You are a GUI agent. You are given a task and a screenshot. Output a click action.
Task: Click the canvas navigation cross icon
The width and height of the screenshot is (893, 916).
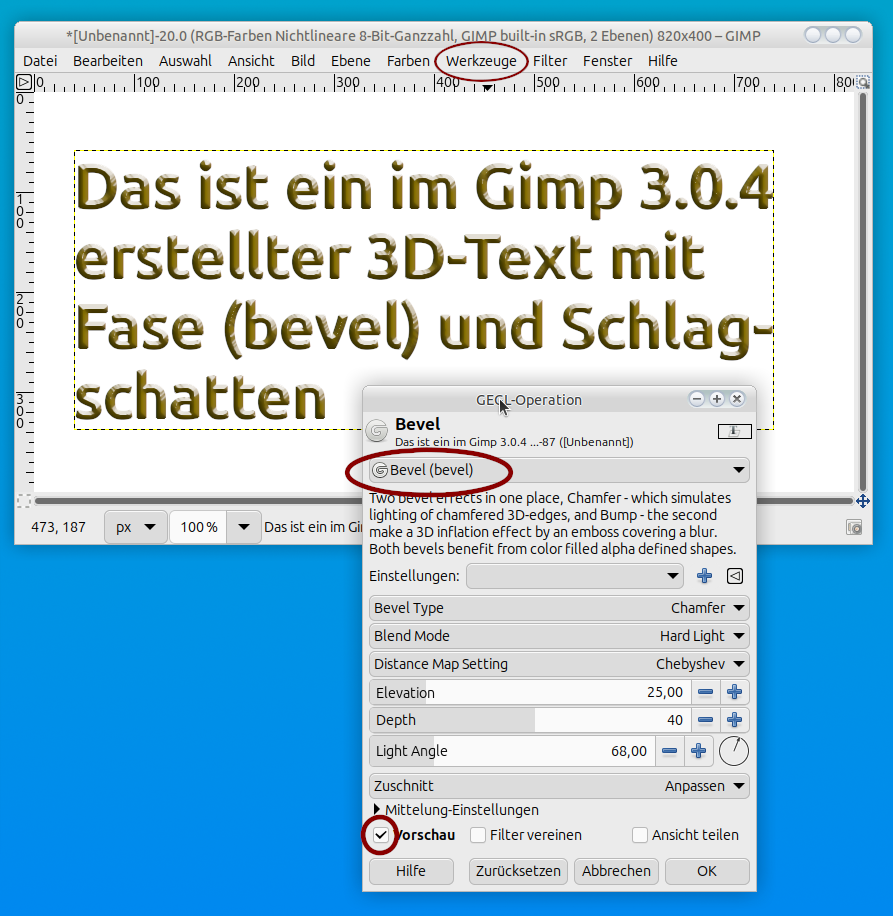coord(863,501)
